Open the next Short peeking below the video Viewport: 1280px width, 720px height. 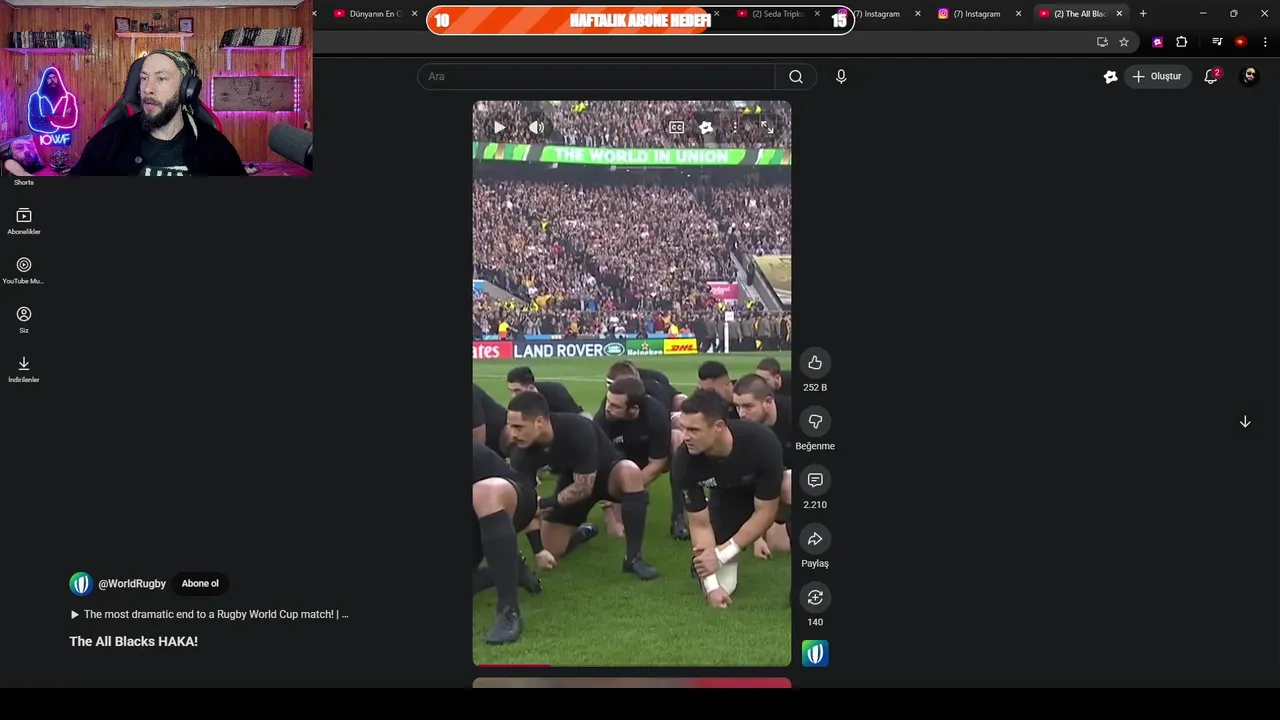click(632, 683)
